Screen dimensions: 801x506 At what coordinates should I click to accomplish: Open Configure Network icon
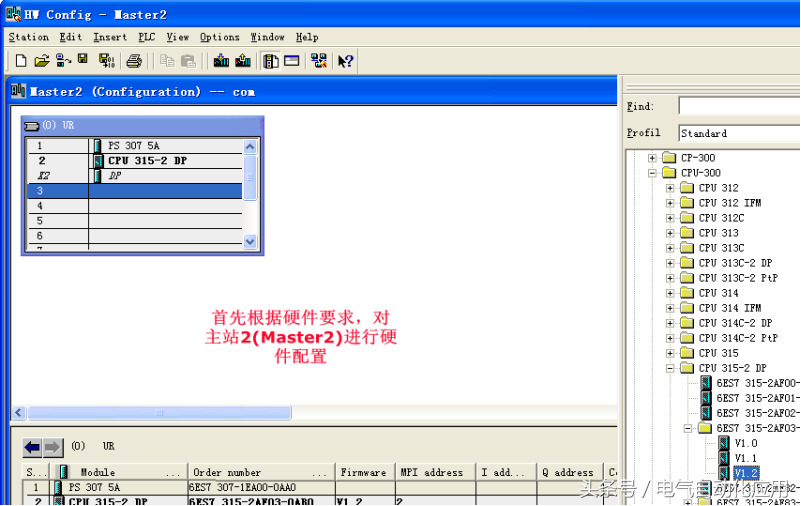318,61
